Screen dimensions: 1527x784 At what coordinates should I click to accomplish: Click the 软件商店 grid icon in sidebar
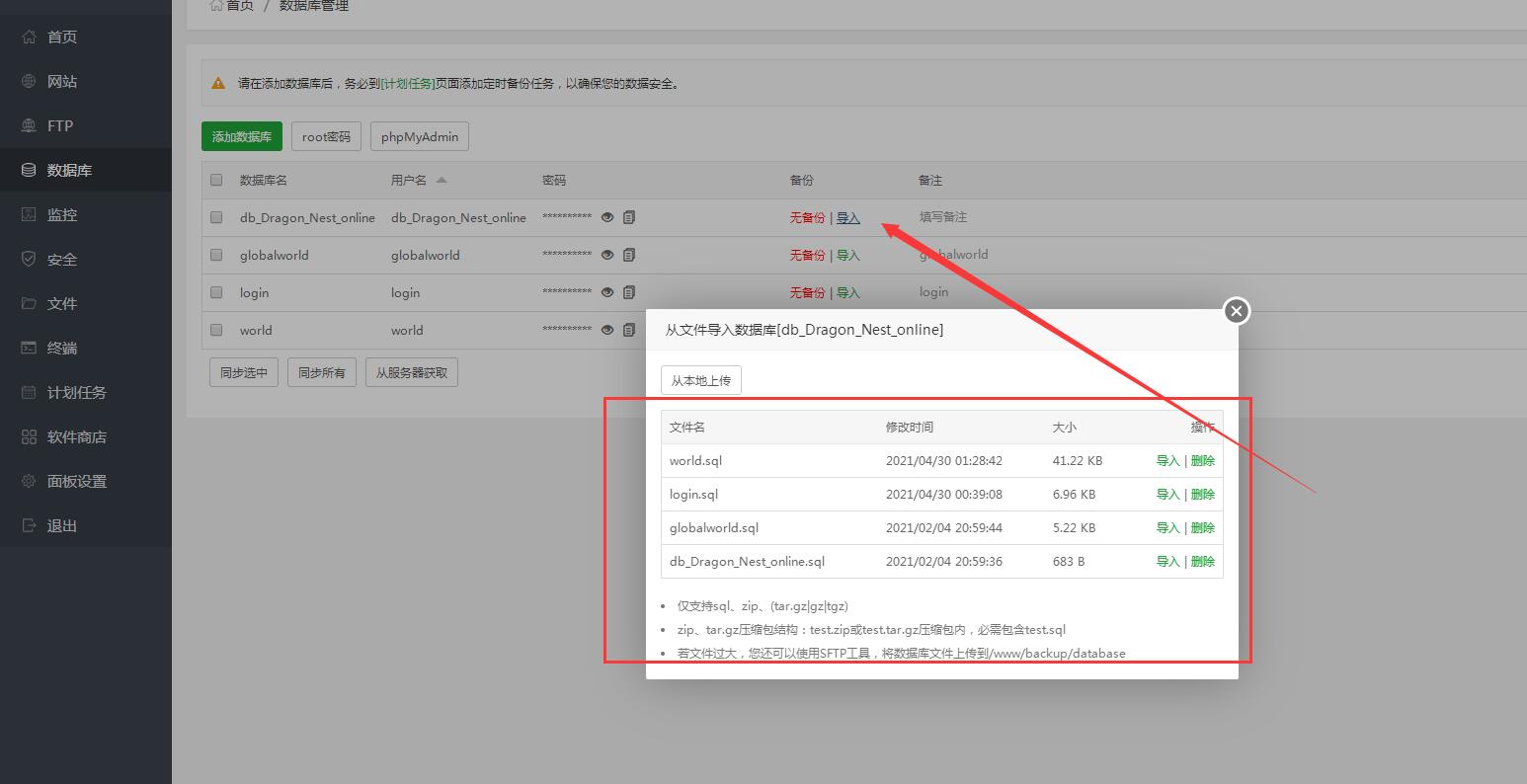click(x=29, y=436)
